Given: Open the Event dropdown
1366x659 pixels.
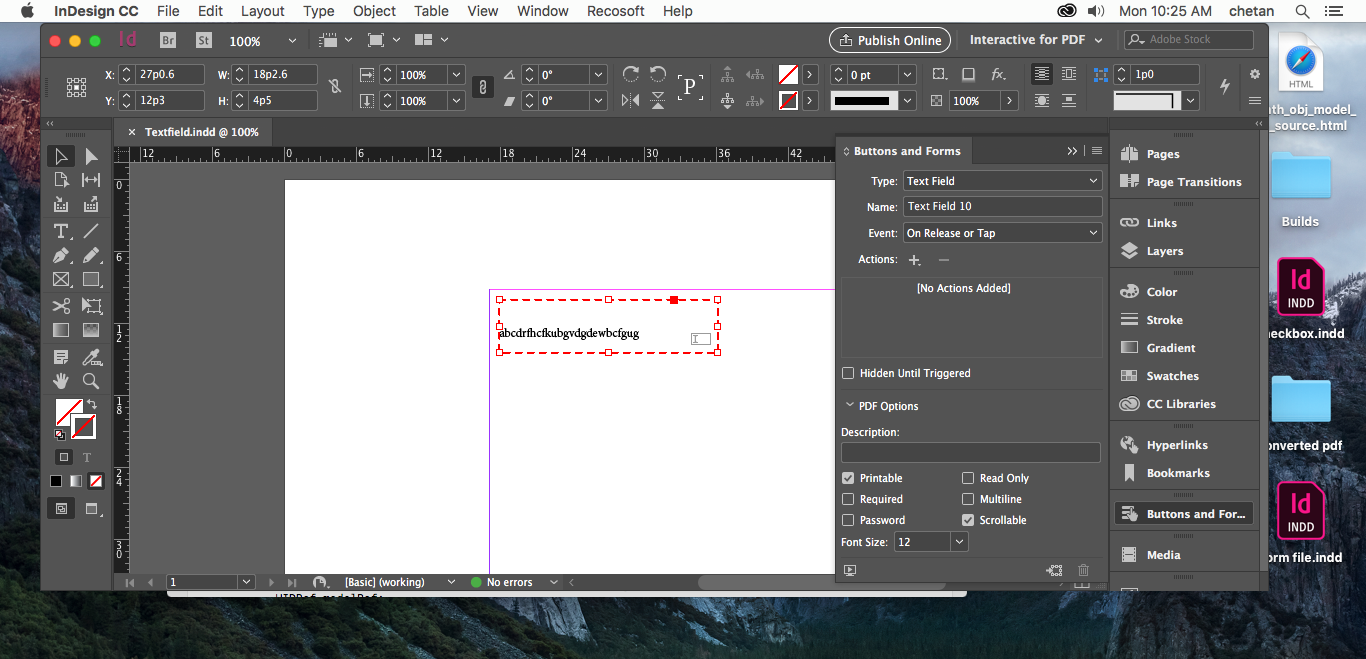Looking at the screenshot, I should click(1002, 232).
